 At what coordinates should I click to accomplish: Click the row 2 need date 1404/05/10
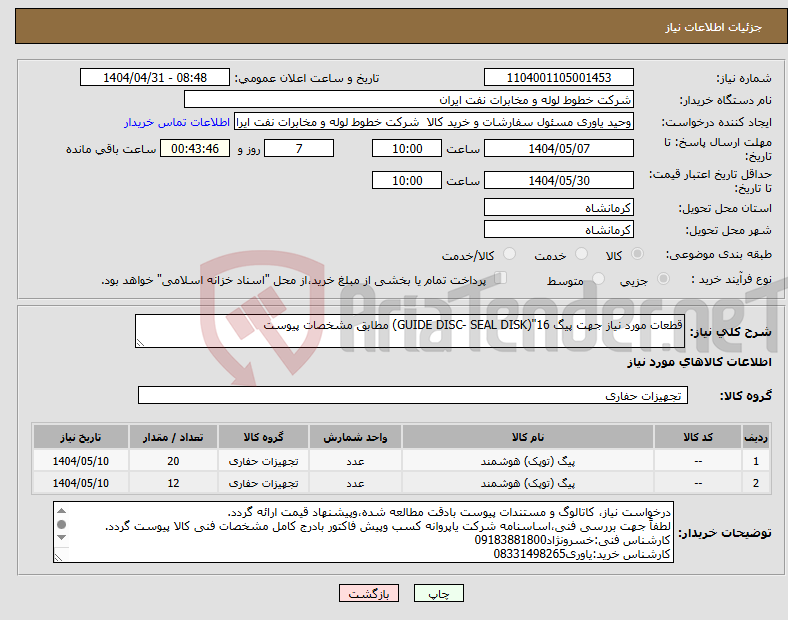click(x=80, y=483)
